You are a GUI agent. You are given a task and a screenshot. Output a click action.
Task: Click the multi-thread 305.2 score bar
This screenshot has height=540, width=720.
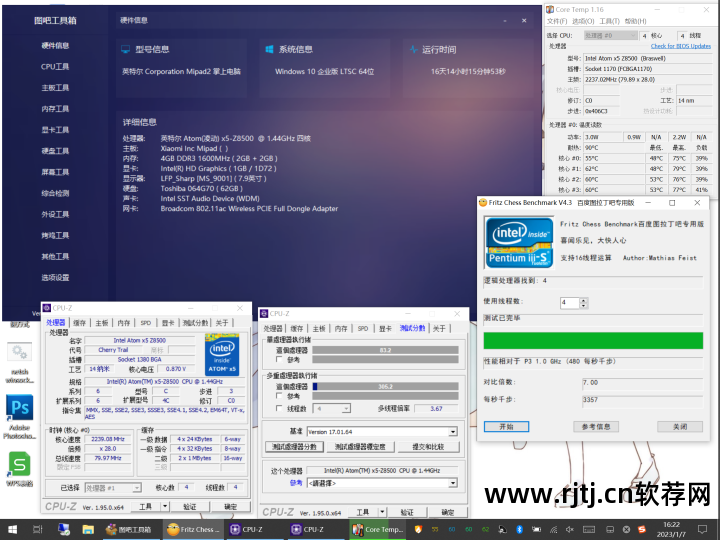(x=385, y=386)
